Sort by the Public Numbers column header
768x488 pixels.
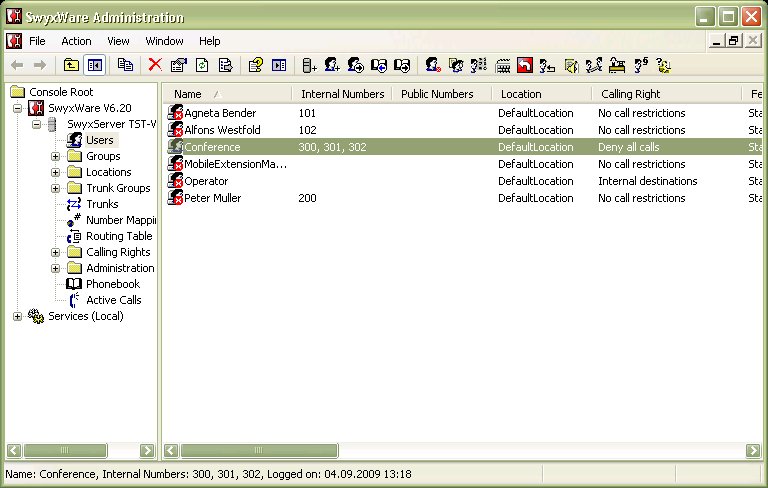(x=442, y=94)
